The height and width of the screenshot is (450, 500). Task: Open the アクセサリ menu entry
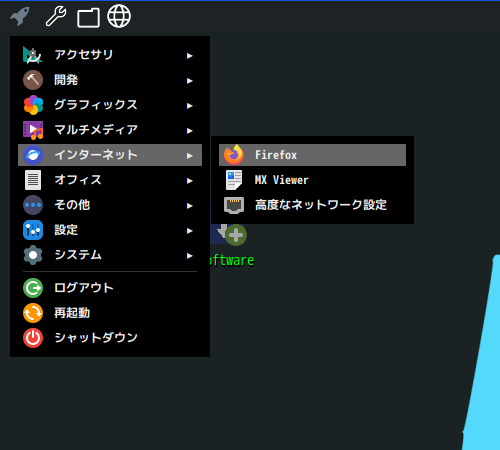tap(110, 55)
